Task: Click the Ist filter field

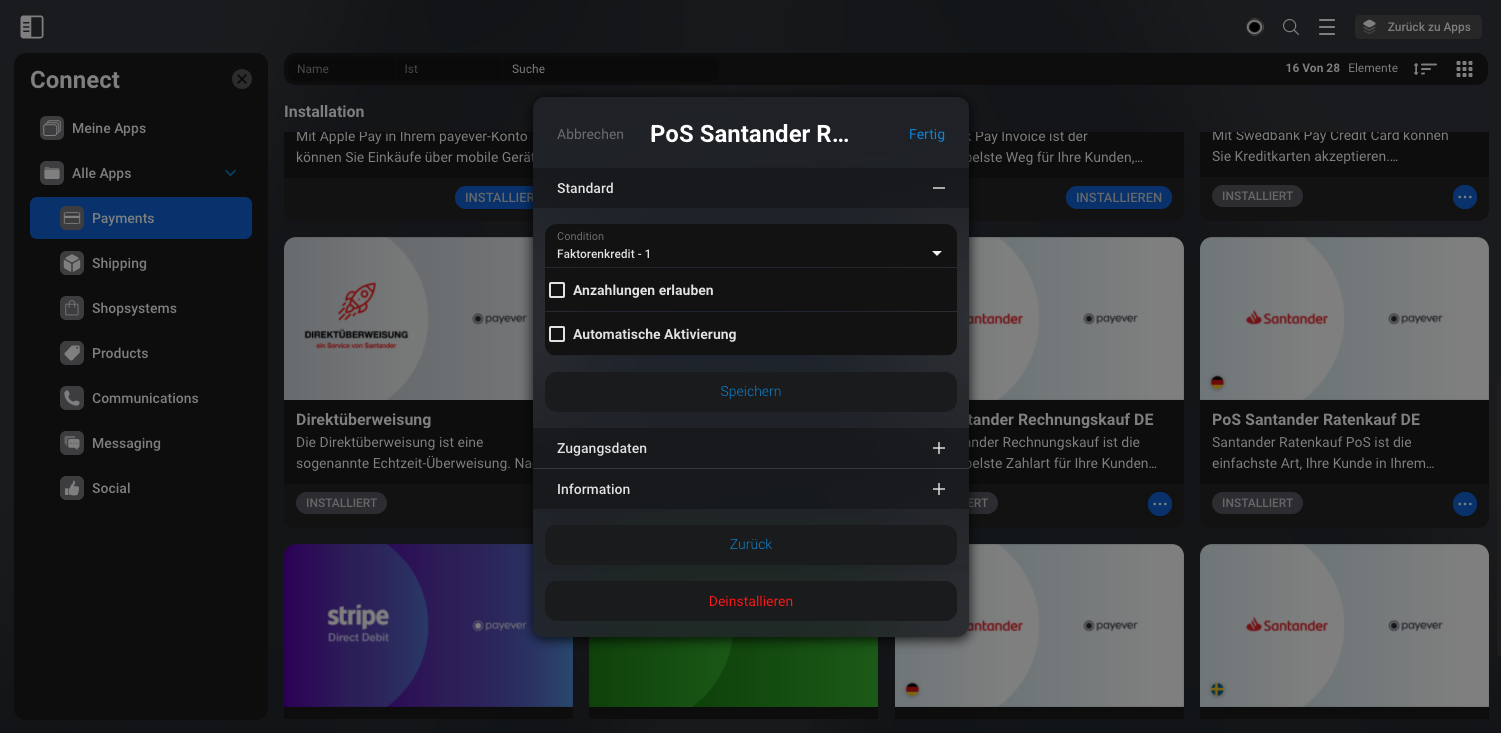Action: tap(450, 69)
